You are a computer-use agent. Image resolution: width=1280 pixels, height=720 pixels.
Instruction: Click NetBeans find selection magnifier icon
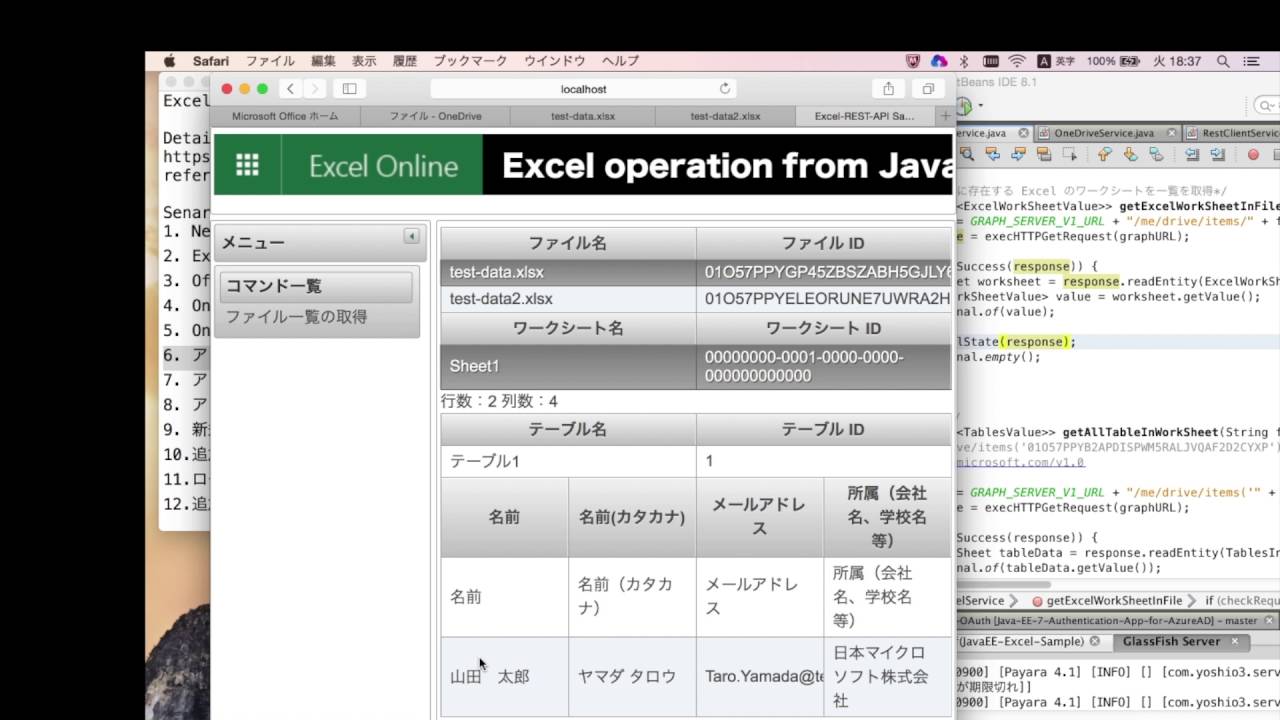pos(967,155)
